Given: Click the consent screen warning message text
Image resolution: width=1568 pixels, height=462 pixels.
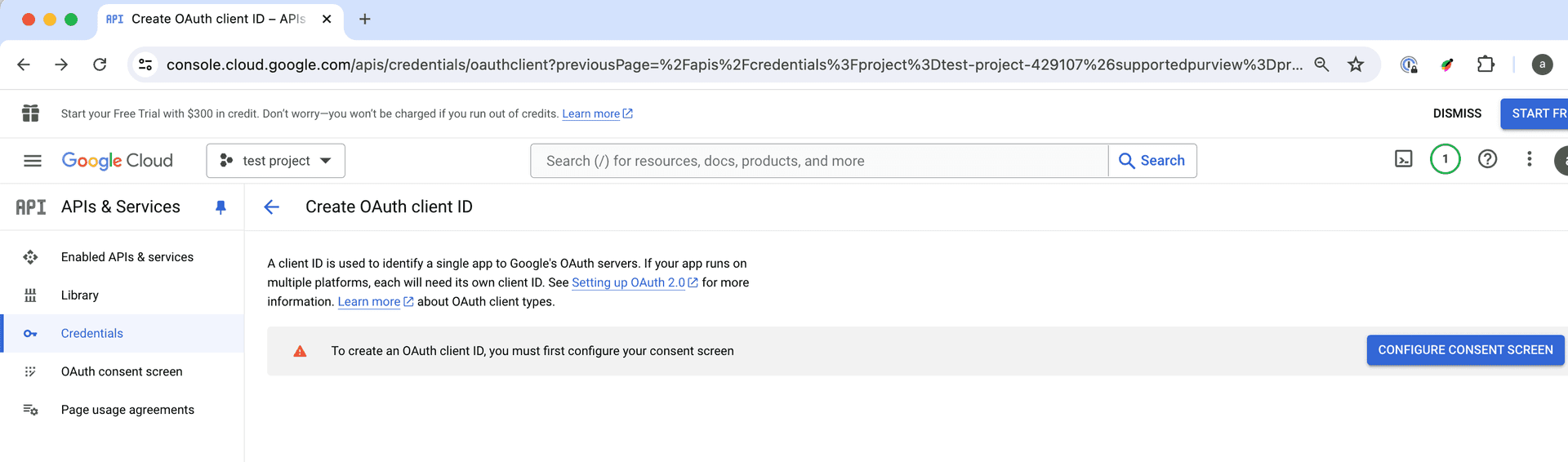Looking at the screenshot, I should (532, 351).
